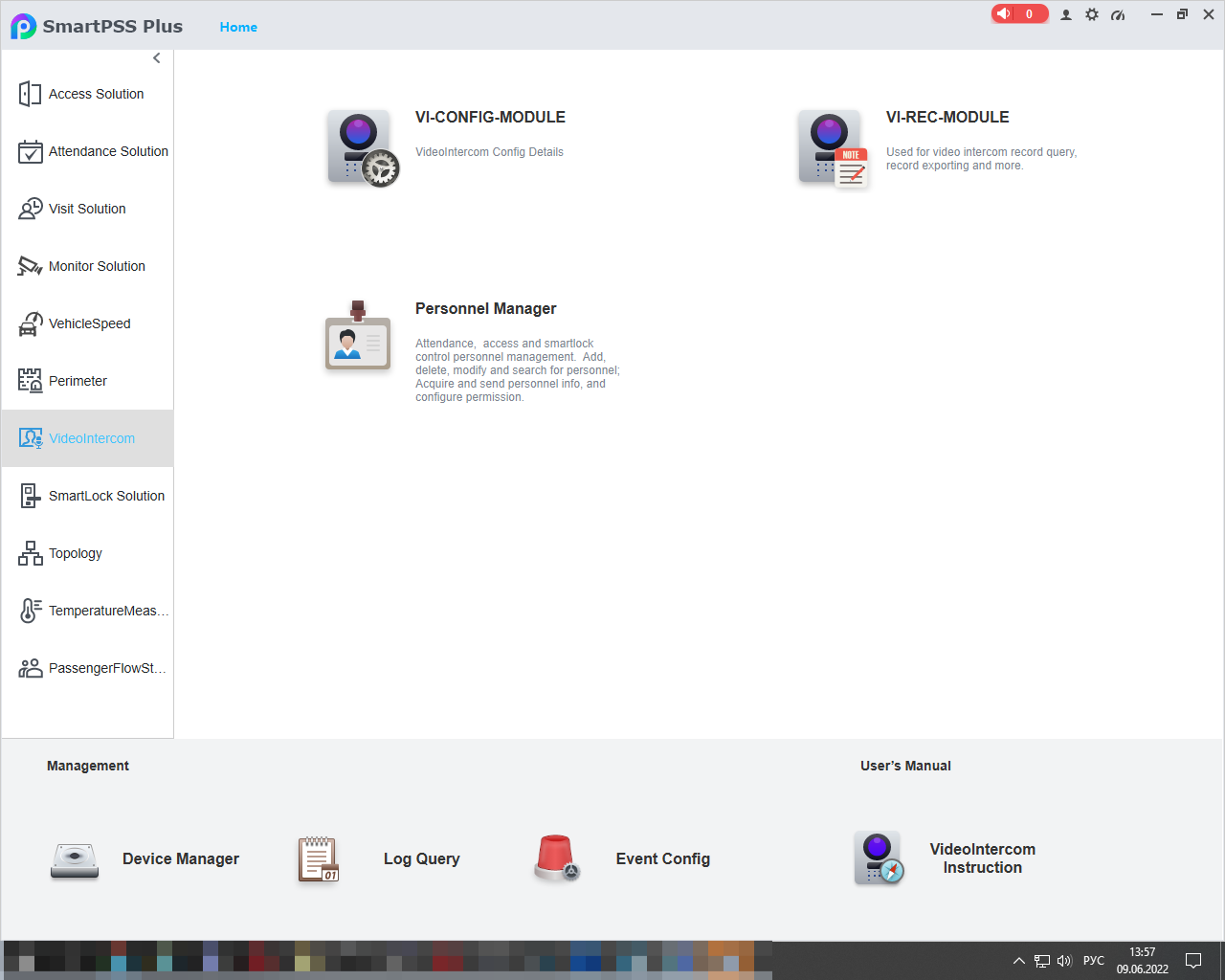Select Perimeter label
The height and width of the screenshot is (980, 1225).
point(78,381)
